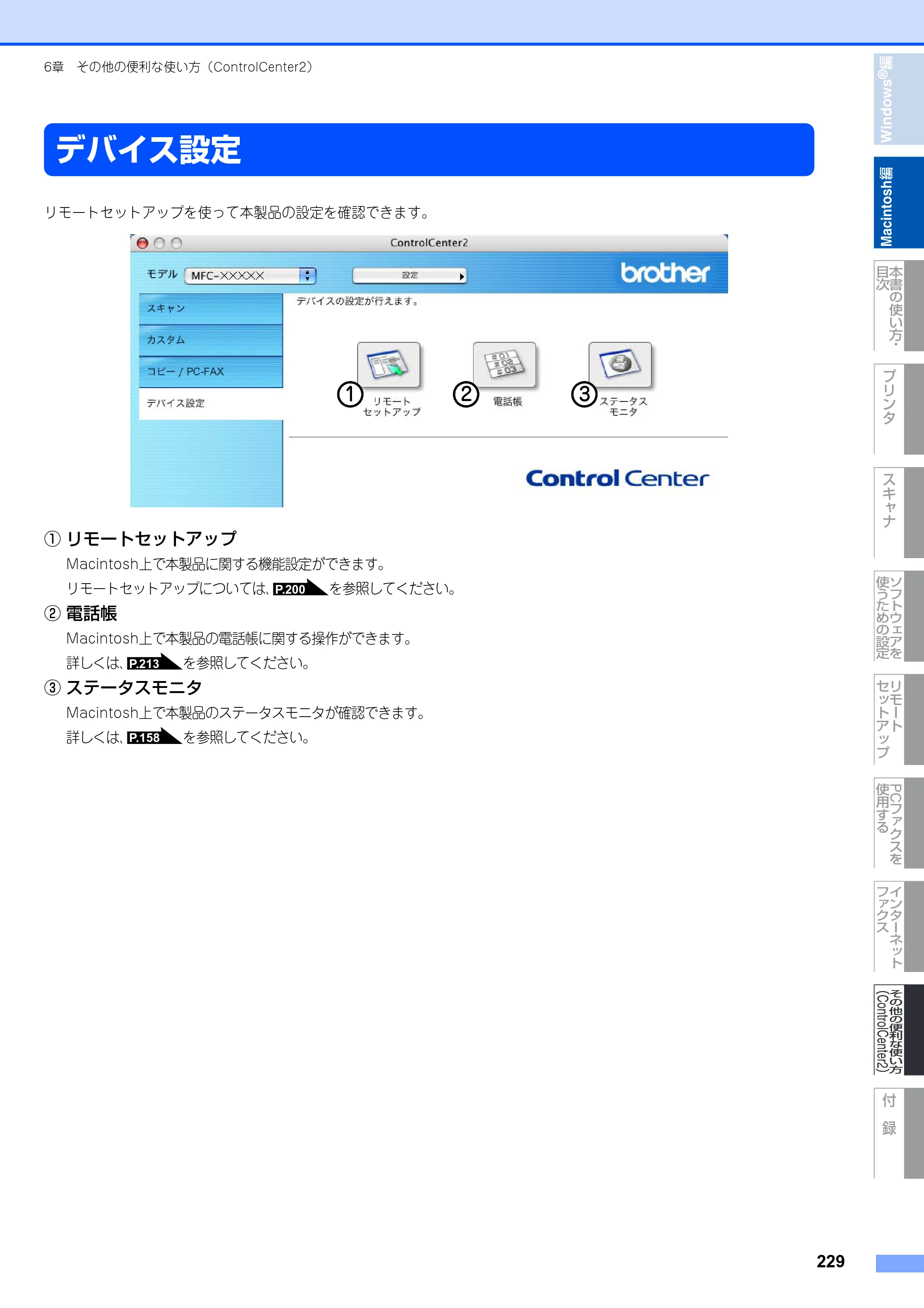Go to ソフトウェアを使うための設定 side tab
Image resolution: width=924 pixels, height=1308 pixels.
pyautogui.click(x=899, y=616)
